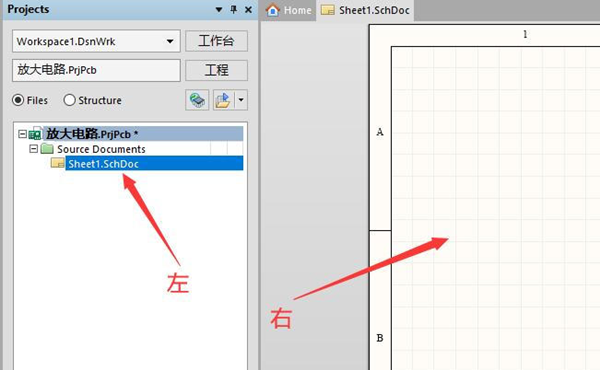
Task: Click the 放大电路.PrjPcb project field
Action: pyautogui.click(x=96, y=70)
